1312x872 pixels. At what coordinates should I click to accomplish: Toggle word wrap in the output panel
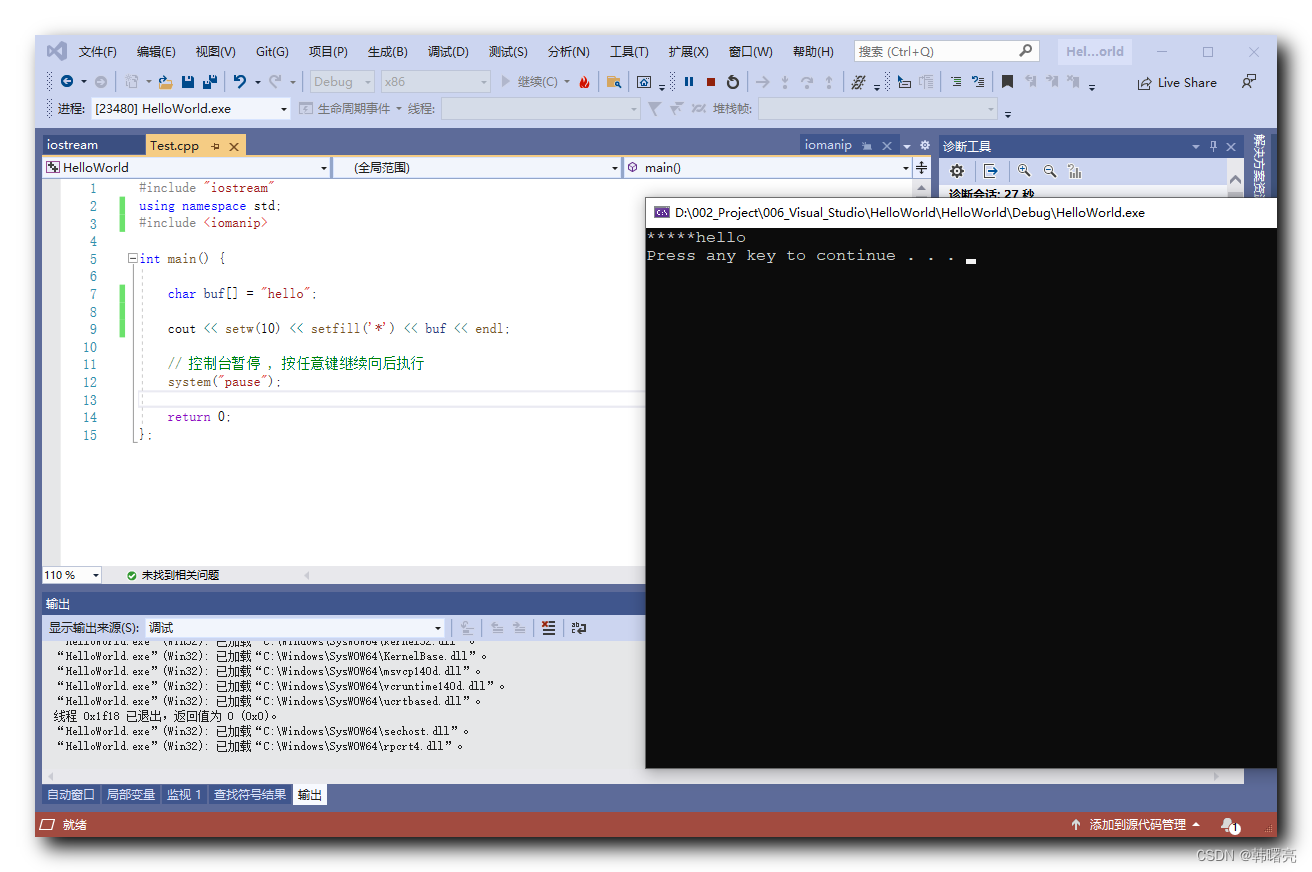coord(579,628)
